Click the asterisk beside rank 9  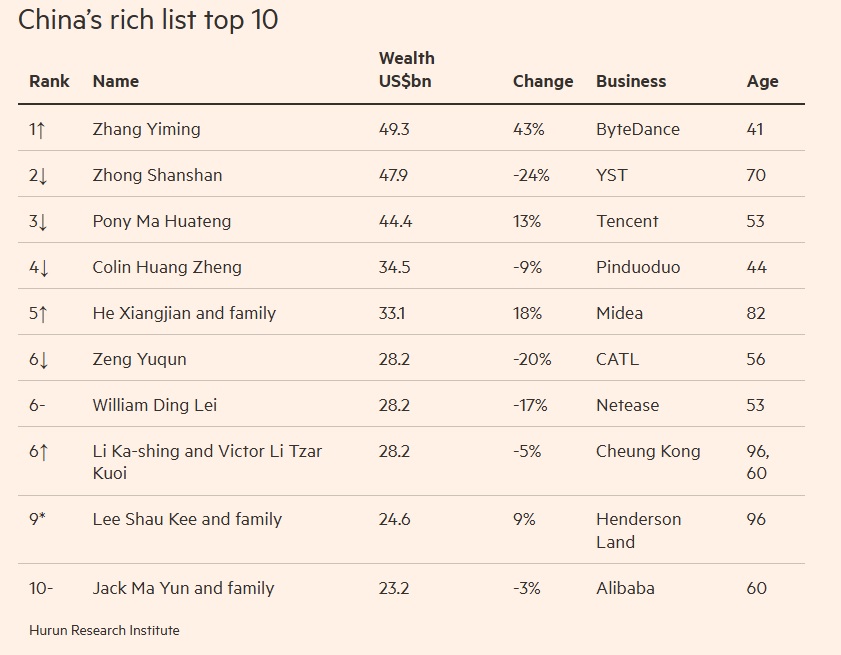point(43,518)
